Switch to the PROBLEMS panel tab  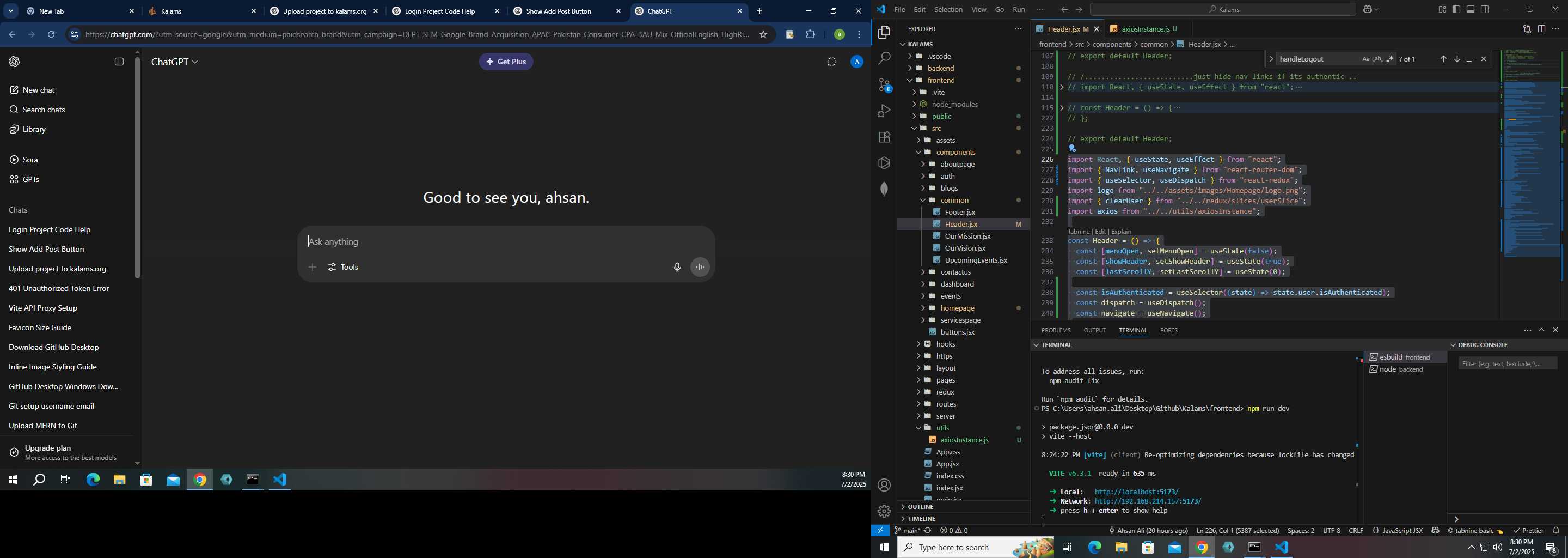[x=1056, y=330]
